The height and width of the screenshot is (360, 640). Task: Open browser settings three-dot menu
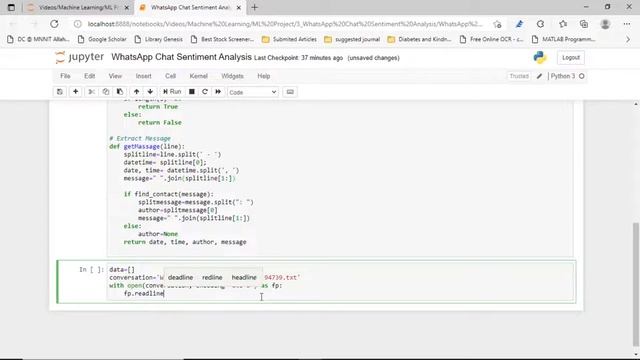click(x=627, y=24)
